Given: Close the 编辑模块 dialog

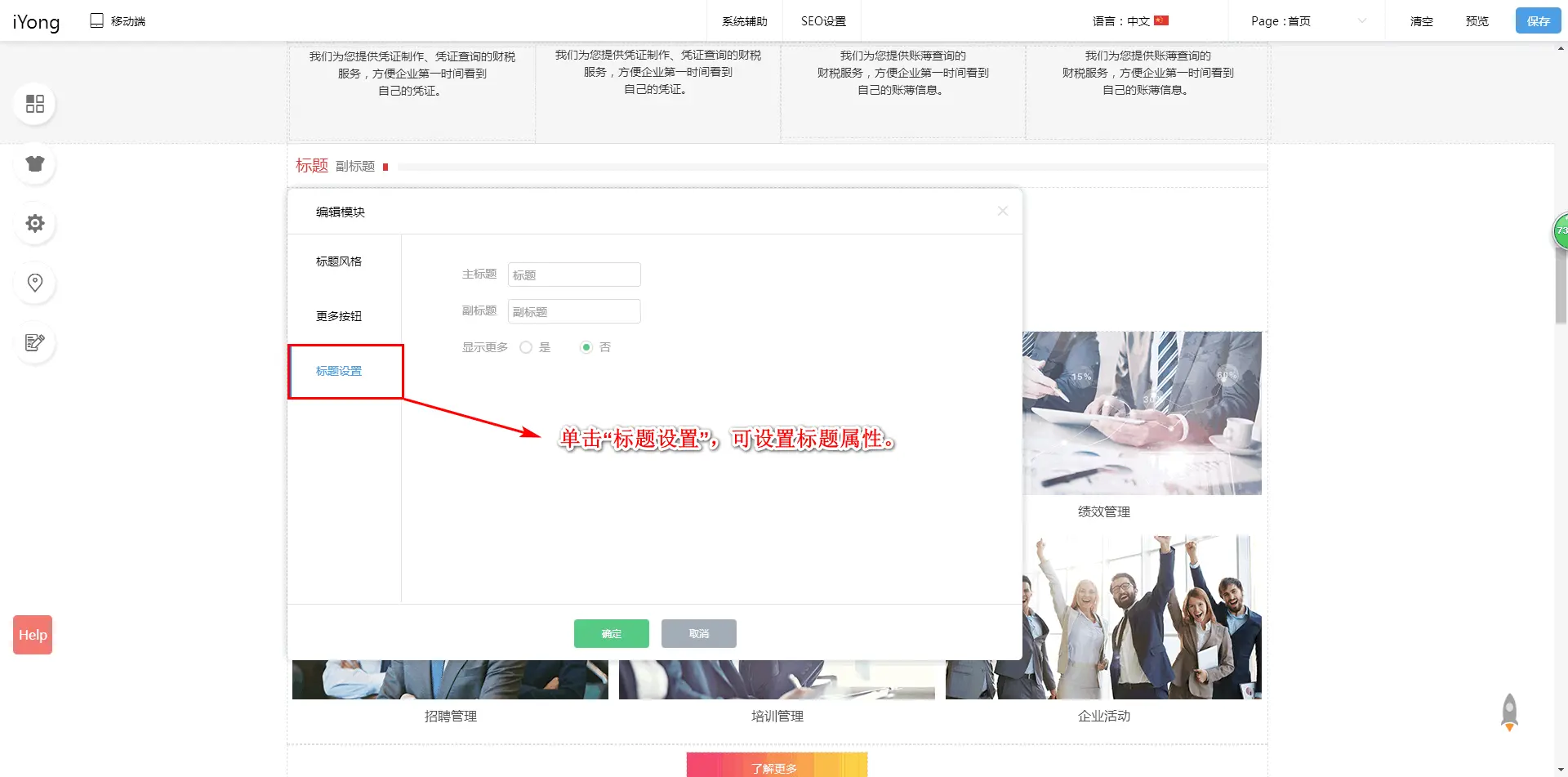Looking at the screenshot, I should (1002, 211).
